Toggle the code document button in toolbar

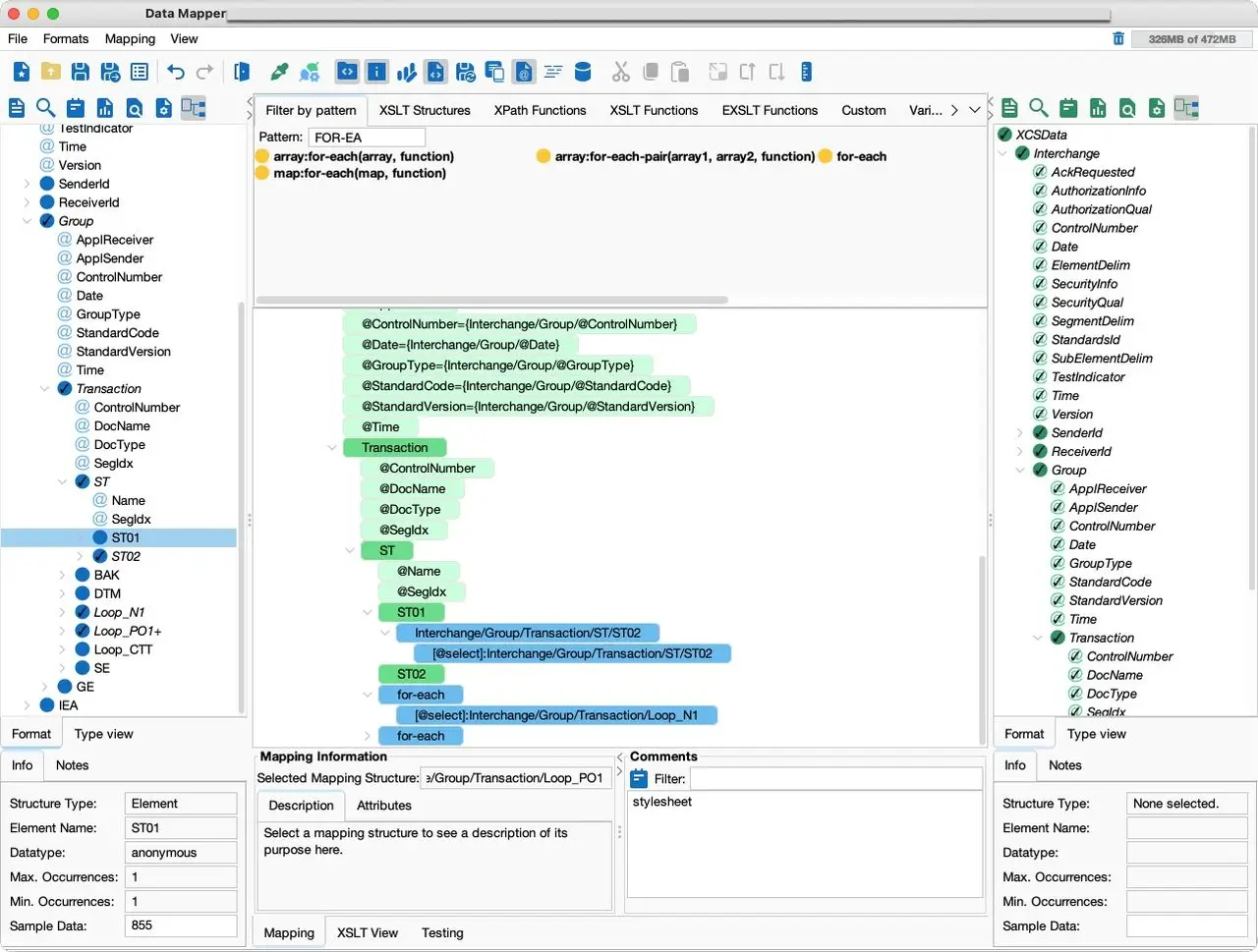436,72
